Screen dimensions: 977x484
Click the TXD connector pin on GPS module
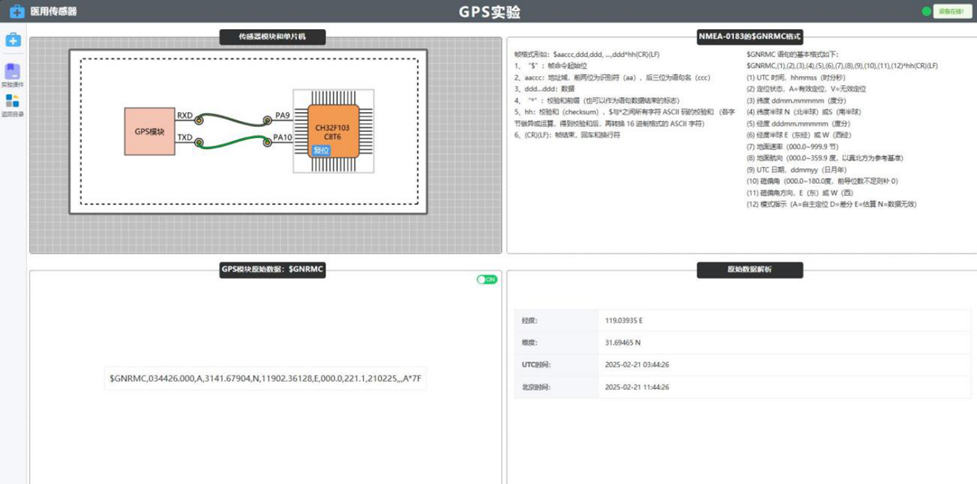(199, 142)
